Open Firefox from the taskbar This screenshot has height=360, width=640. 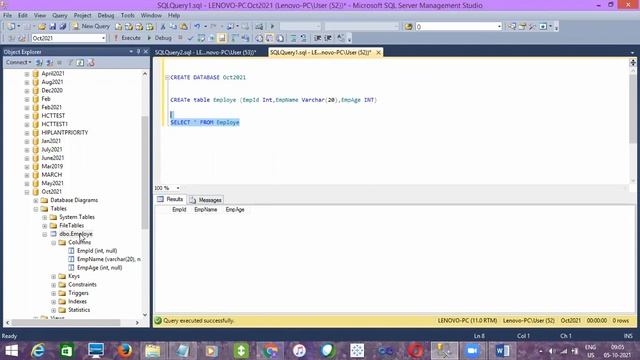pyautogui.click(x=124, y=351)
